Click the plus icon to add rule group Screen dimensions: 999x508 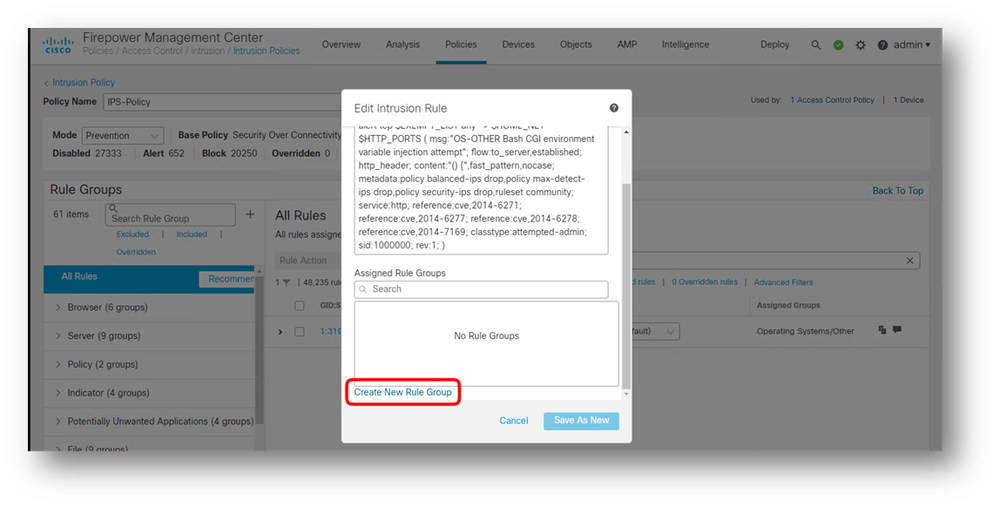pyautogui.click(x=250, y=215)
